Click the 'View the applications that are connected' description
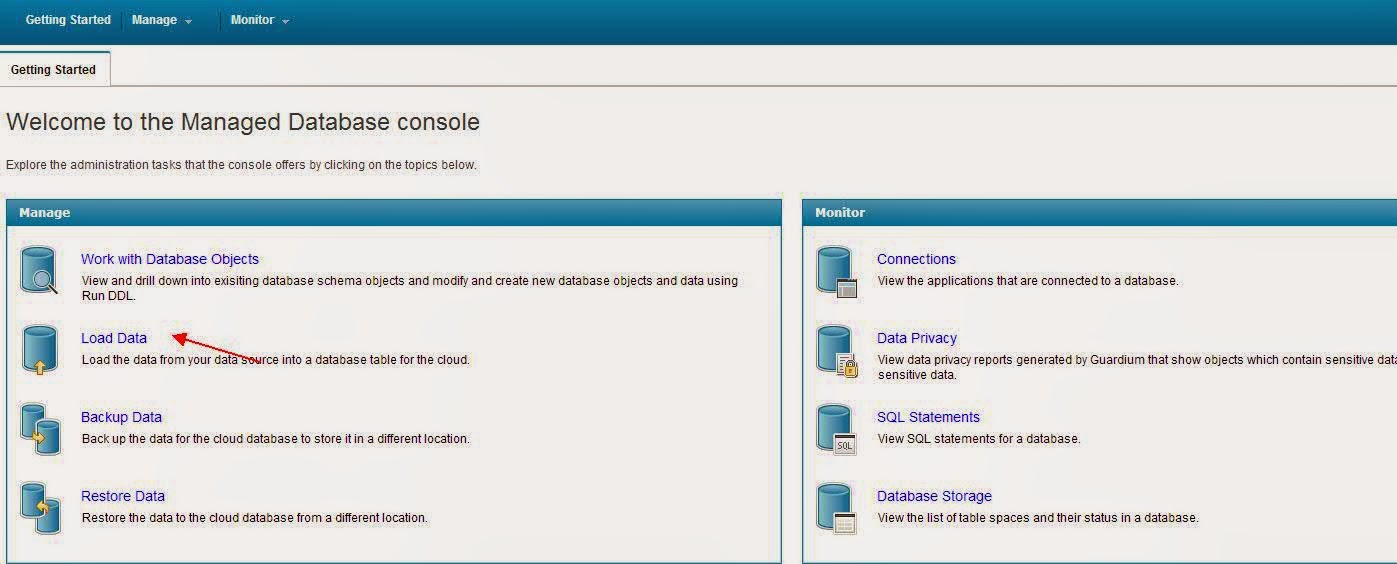 tap(1028, 281)
